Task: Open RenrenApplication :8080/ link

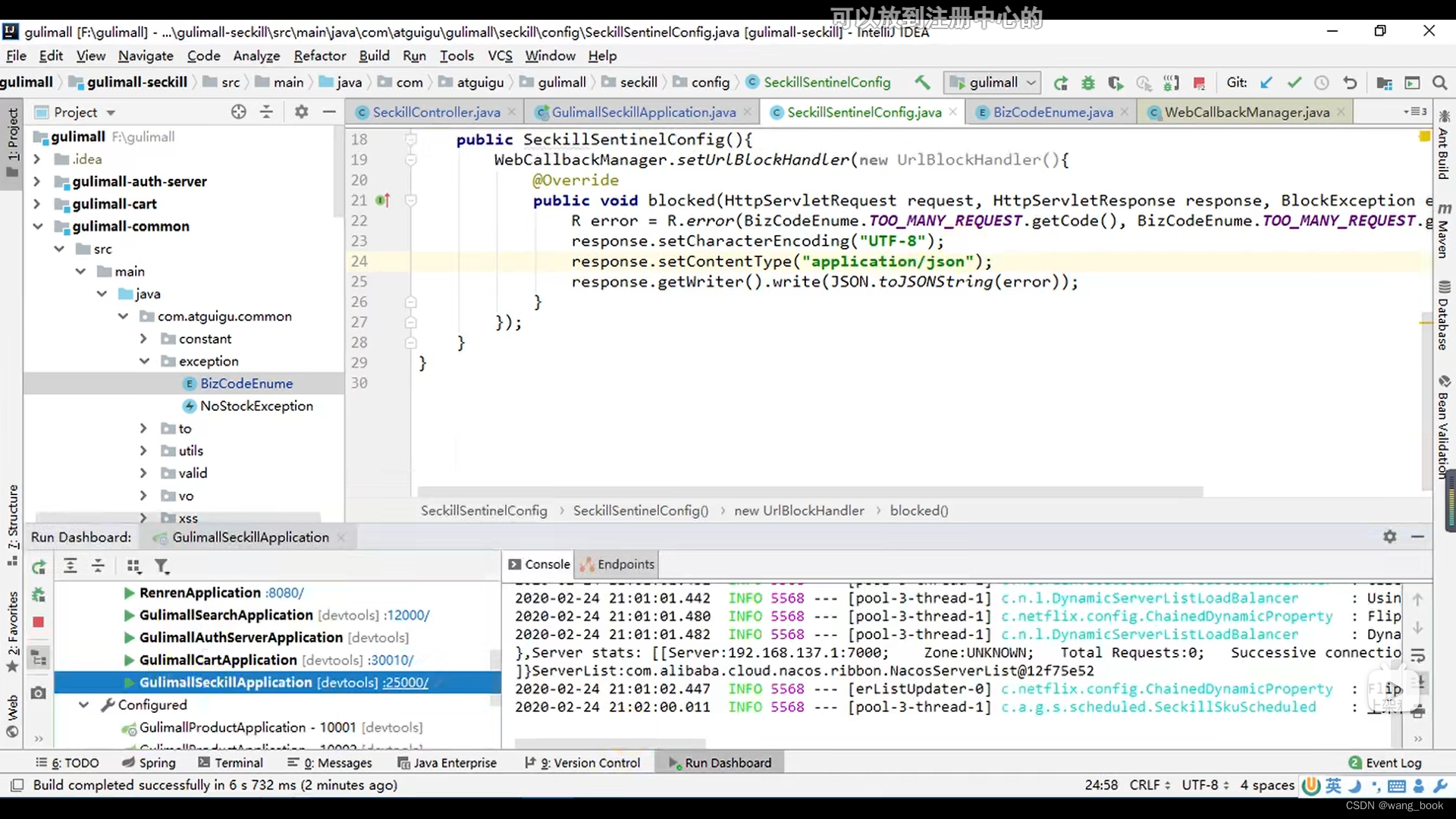Action: click(x=285, y=593)
